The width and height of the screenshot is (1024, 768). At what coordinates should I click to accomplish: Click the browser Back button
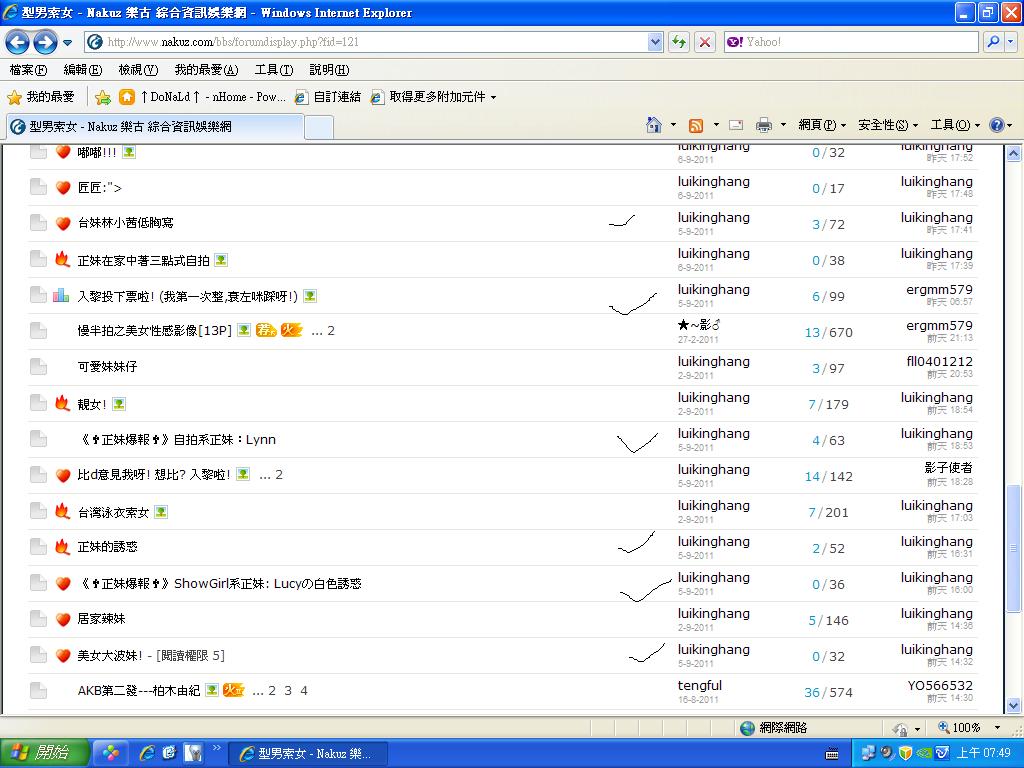(x=18, y=42)
